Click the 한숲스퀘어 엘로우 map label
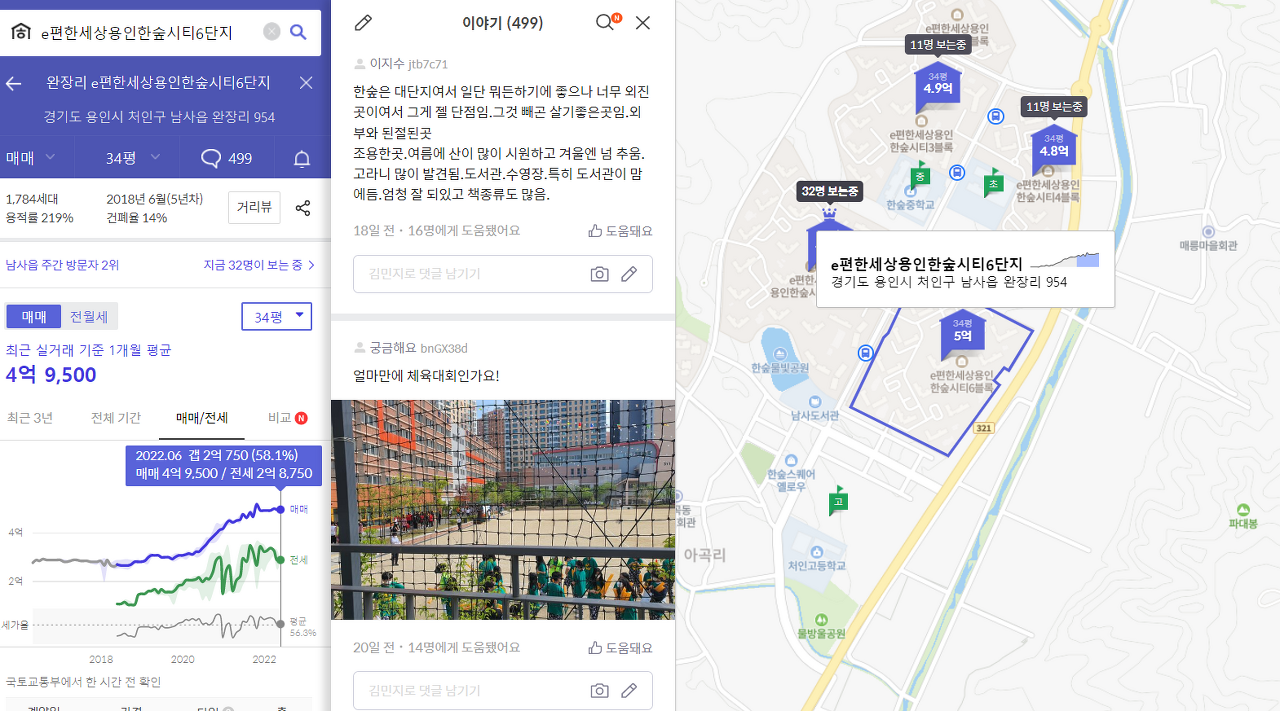The width and height of the screenshot is (1280, 711). (x=792, y=480)
